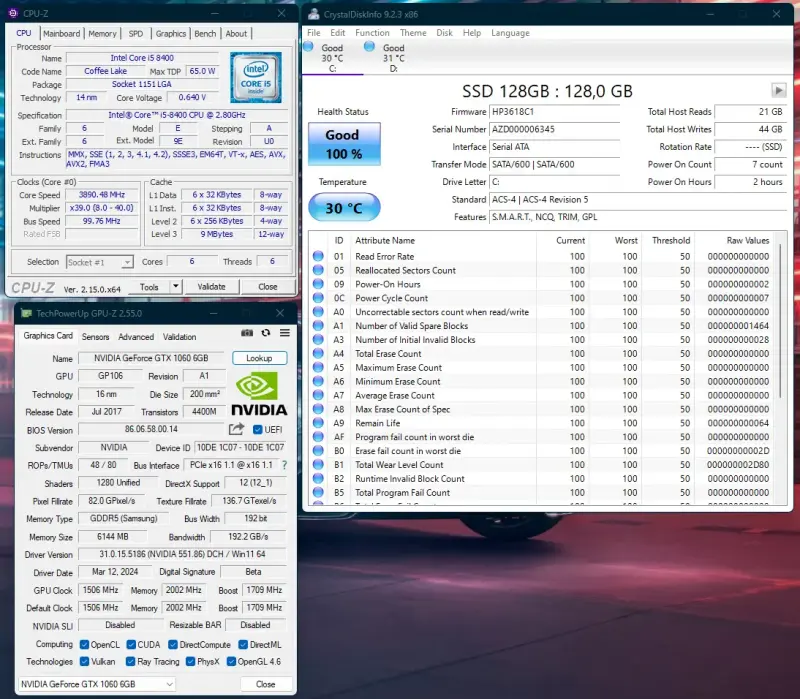Click the Tools button in CPU-Z

point(149,287)
